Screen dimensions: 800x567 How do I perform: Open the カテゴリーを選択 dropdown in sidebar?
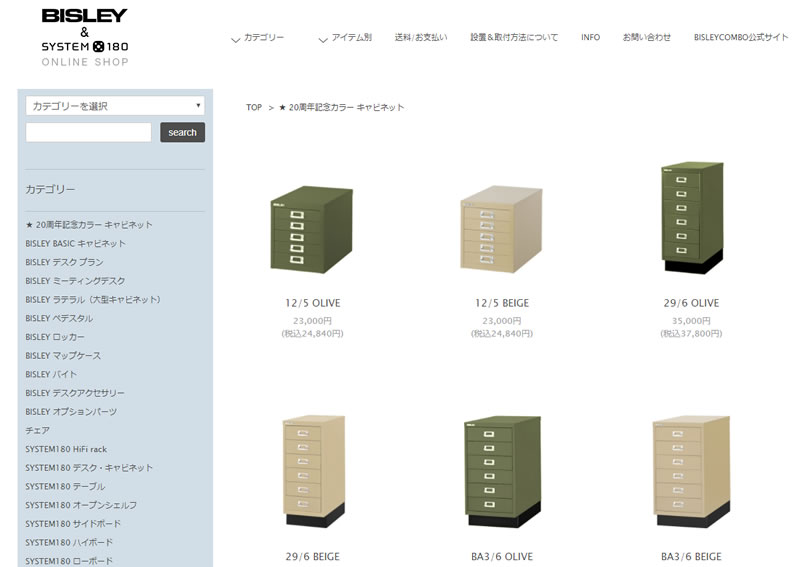[115, 105]
